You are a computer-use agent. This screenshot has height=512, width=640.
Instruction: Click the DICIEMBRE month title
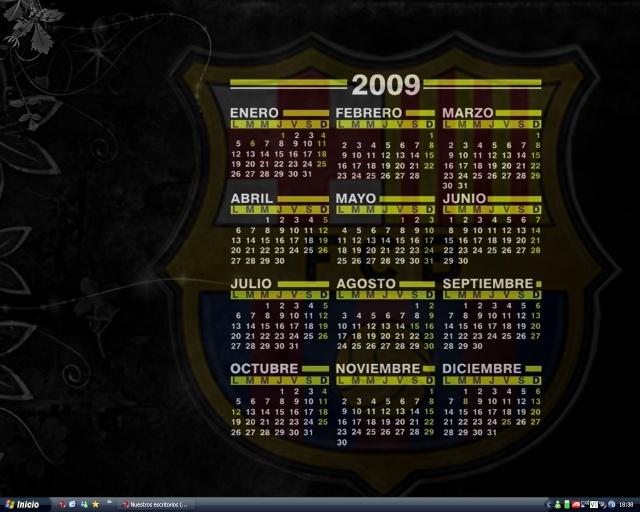point(482,369)
